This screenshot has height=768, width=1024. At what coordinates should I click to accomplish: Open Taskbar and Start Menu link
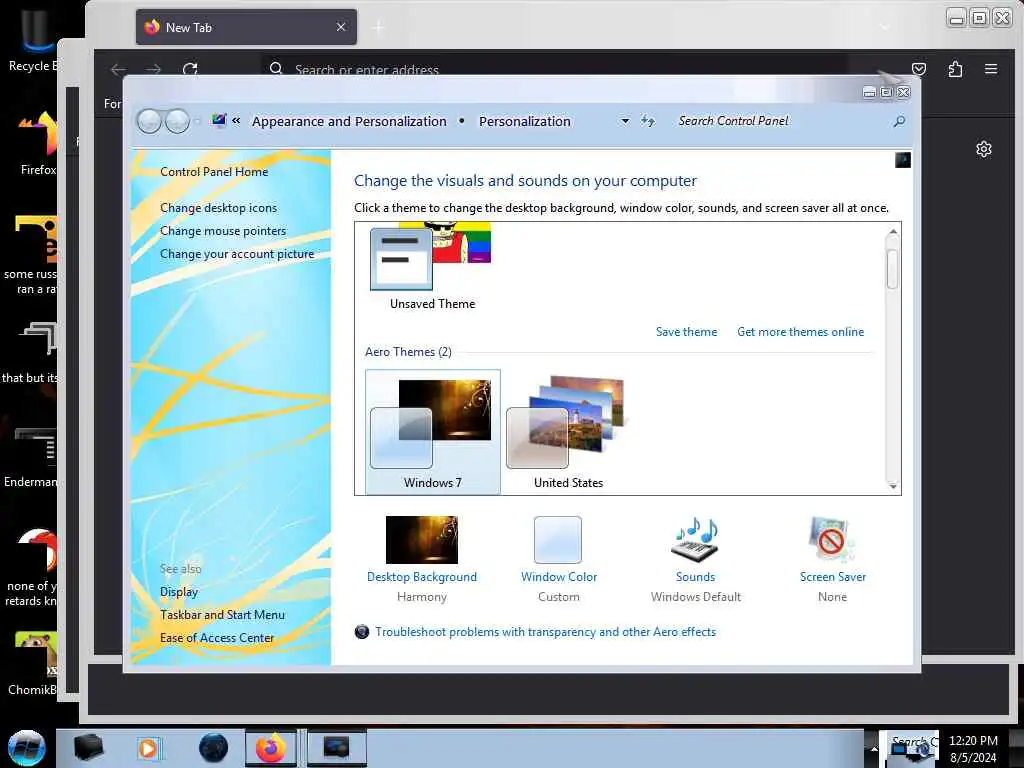click(x=222, y=615)
